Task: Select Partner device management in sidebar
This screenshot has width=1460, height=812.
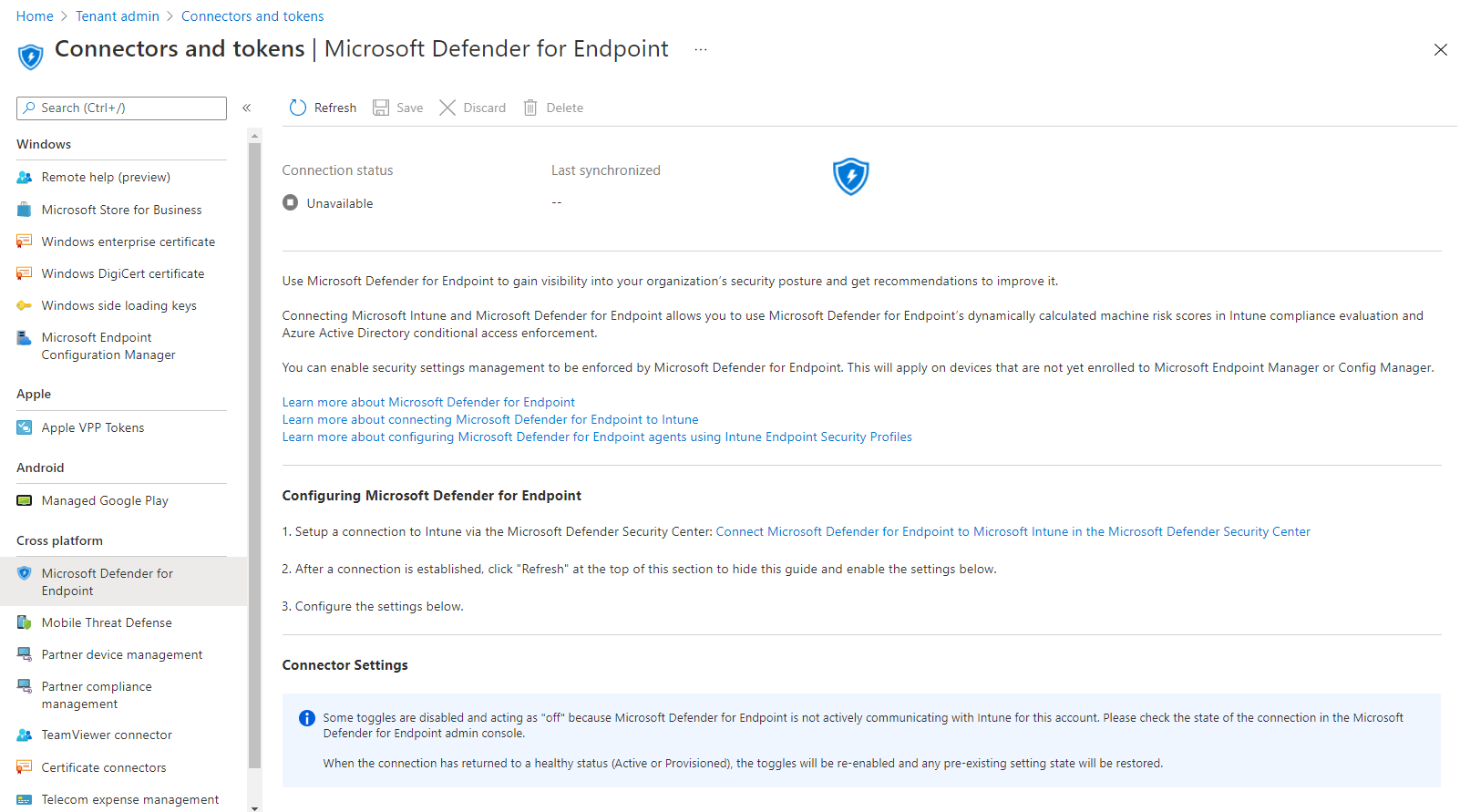Action: pos(122,654)
